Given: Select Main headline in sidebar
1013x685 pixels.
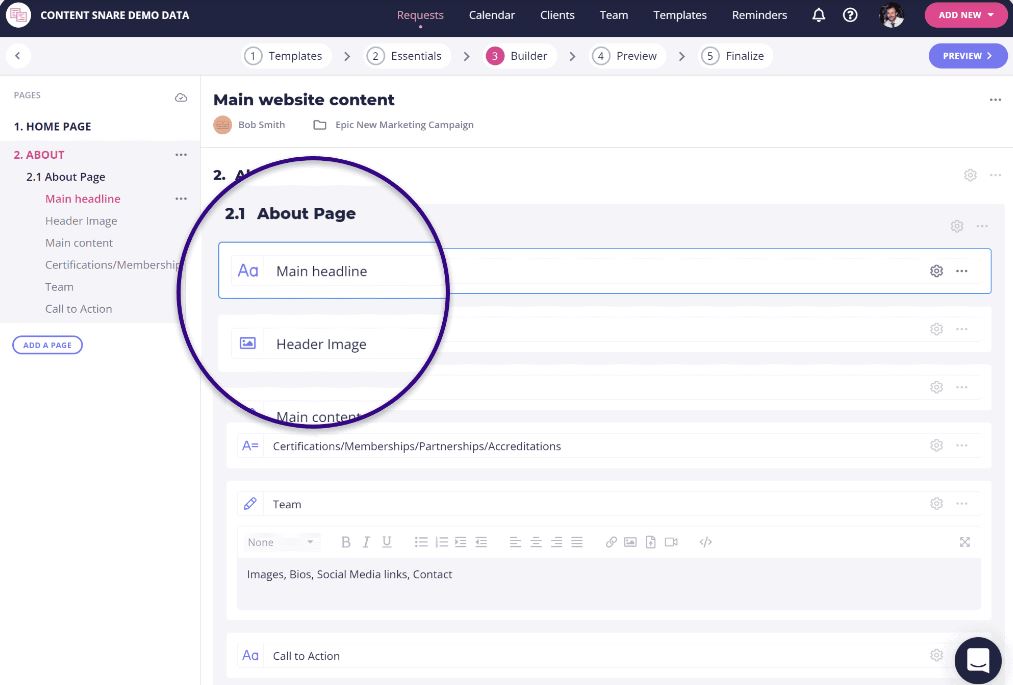Looking at the screenshot, I should click(83, 199).
